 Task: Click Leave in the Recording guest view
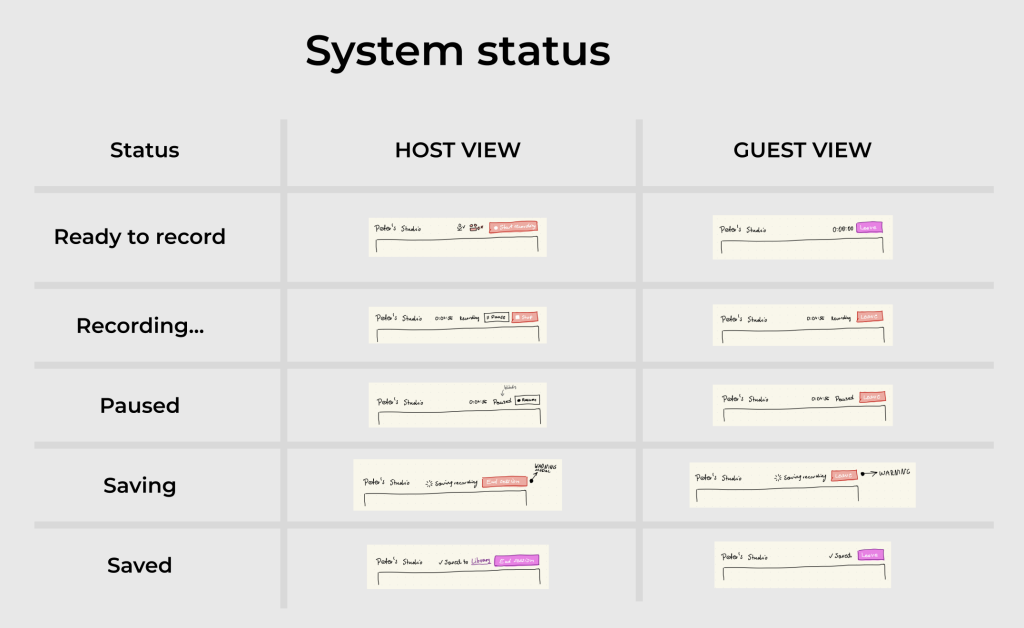[x=870, y=317]
